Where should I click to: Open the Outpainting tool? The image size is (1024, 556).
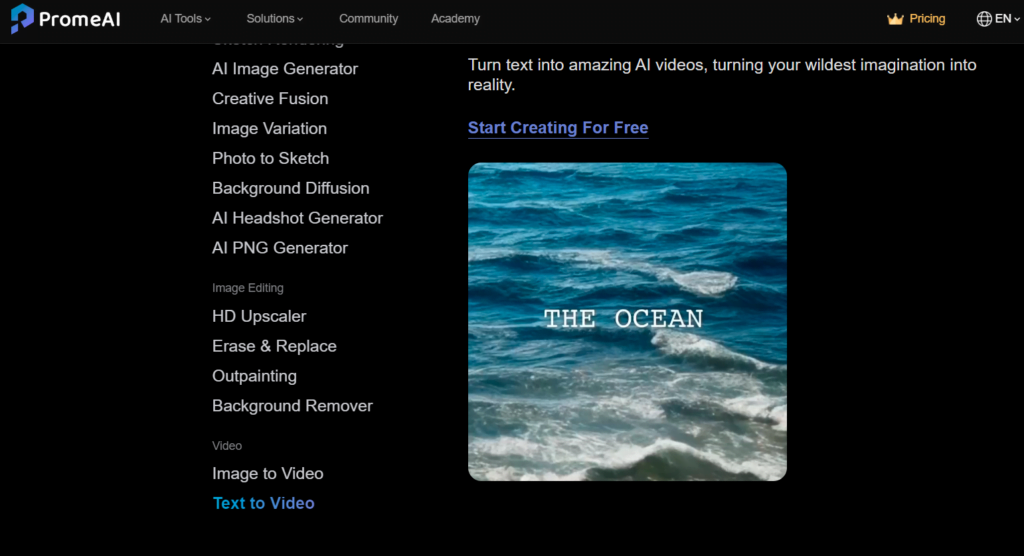click(x=254, y=376)
